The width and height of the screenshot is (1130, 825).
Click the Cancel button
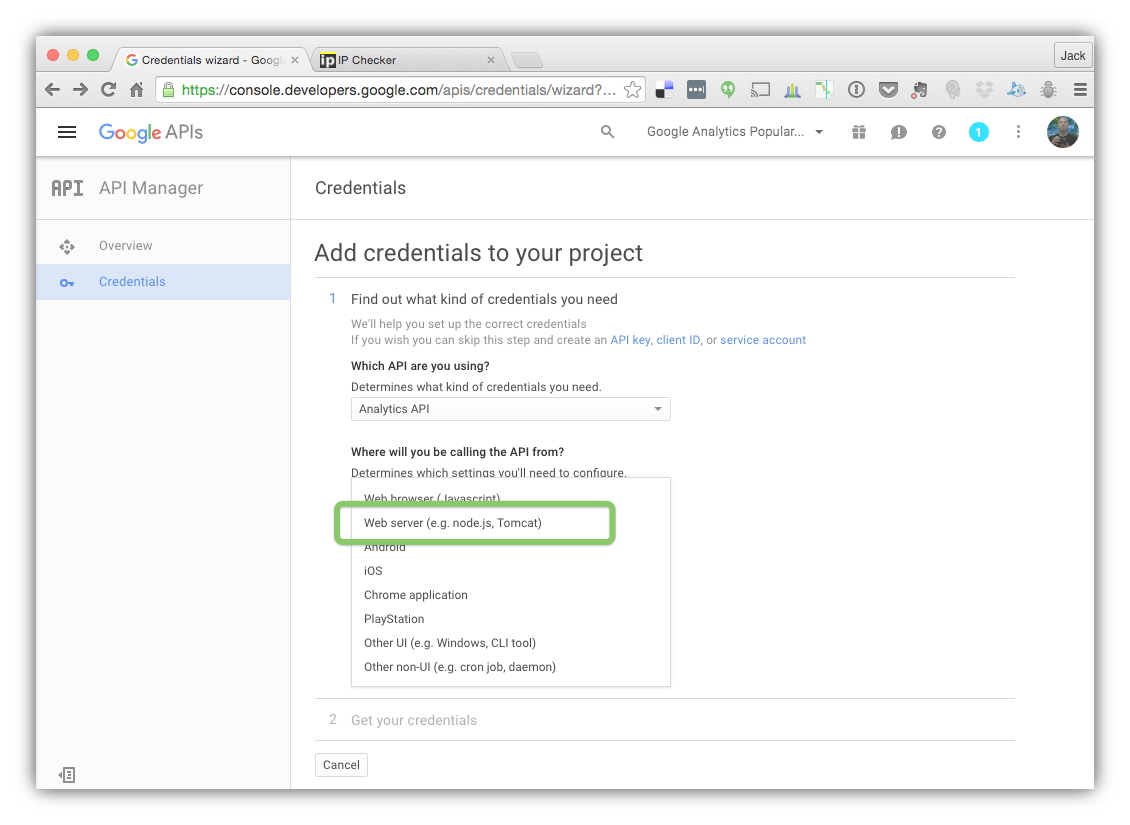tap(341, 765)
